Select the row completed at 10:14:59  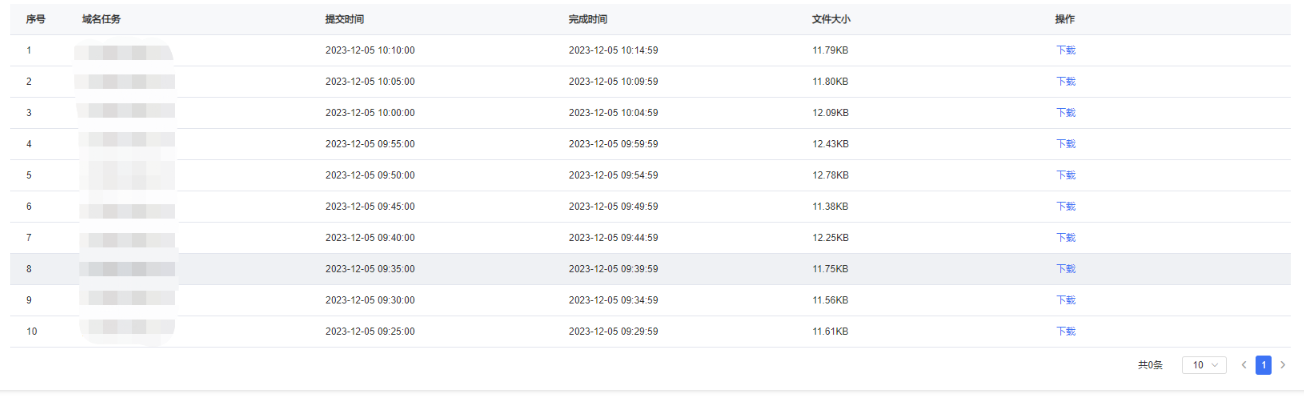tap(650, 50)
